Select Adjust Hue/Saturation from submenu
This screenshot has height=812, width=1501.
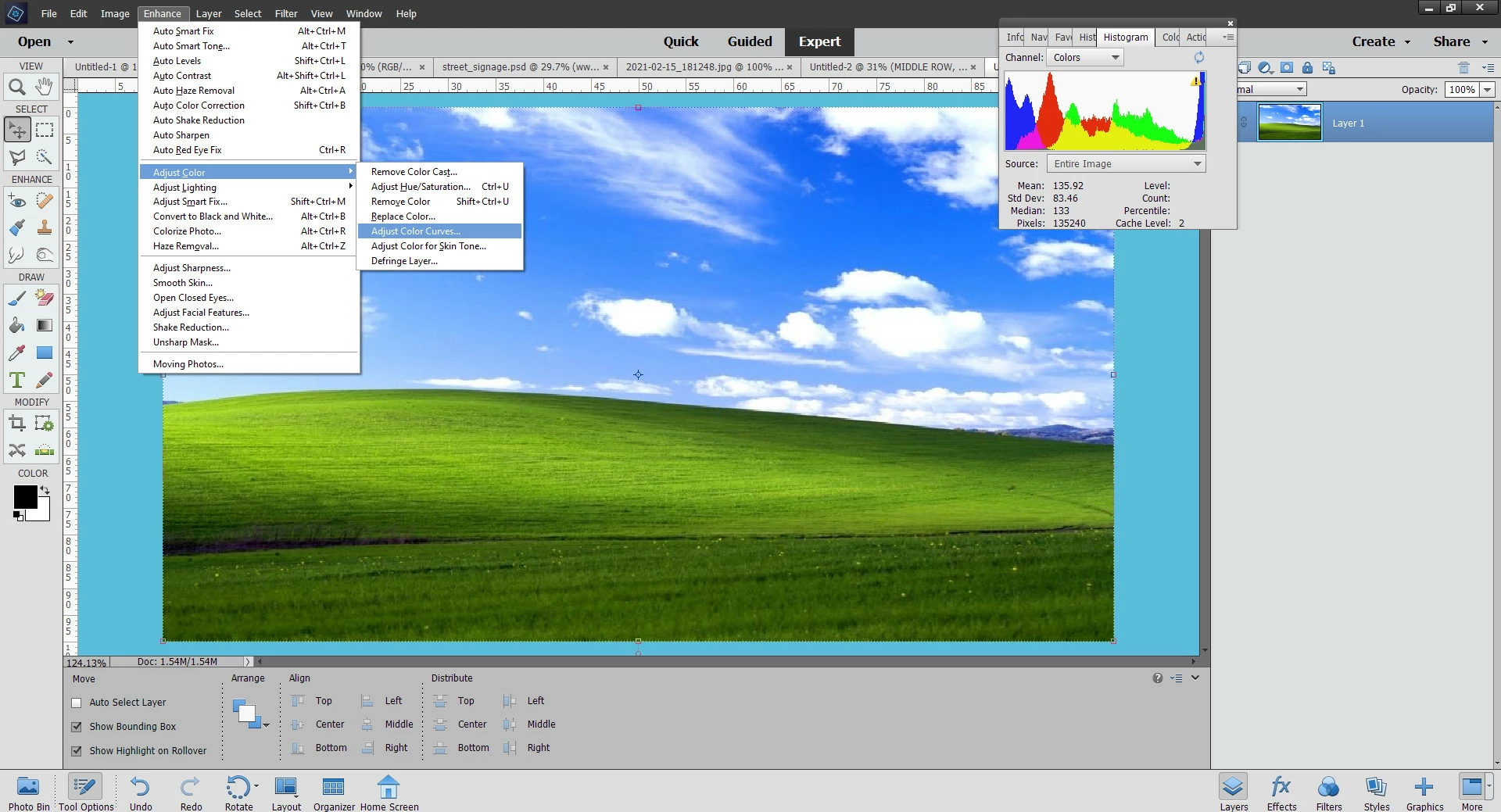click(x=439, y=187)
